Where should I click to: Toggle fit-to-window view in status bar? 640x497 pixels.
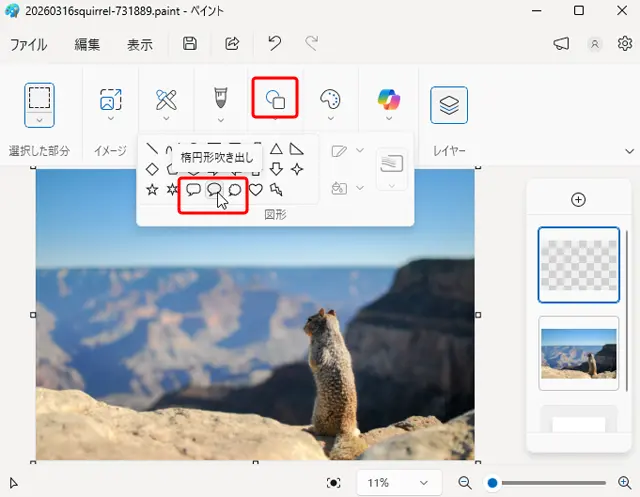[x=334, y=483]
